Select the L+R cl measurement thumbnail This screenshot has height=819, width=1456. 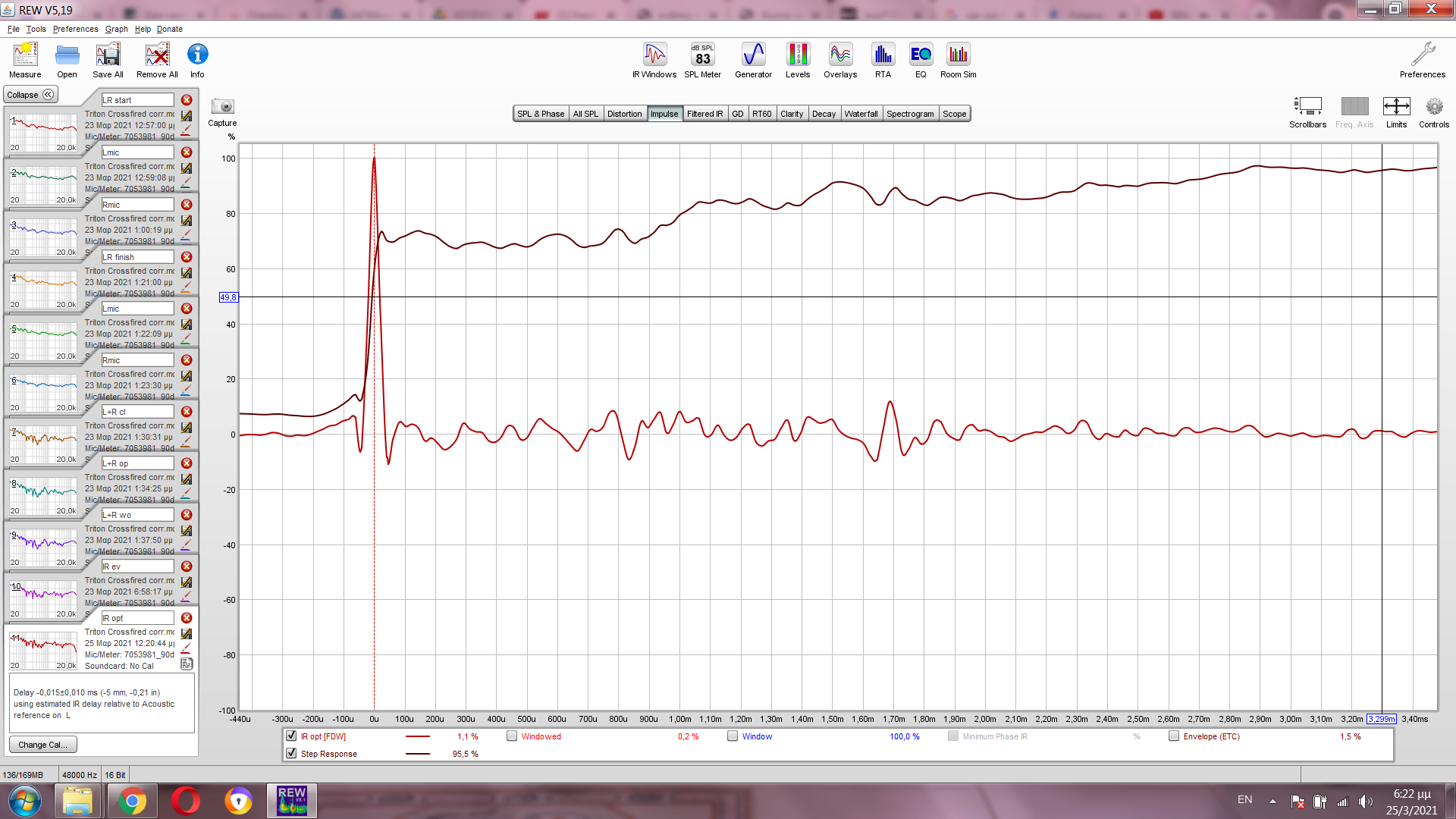43,444
